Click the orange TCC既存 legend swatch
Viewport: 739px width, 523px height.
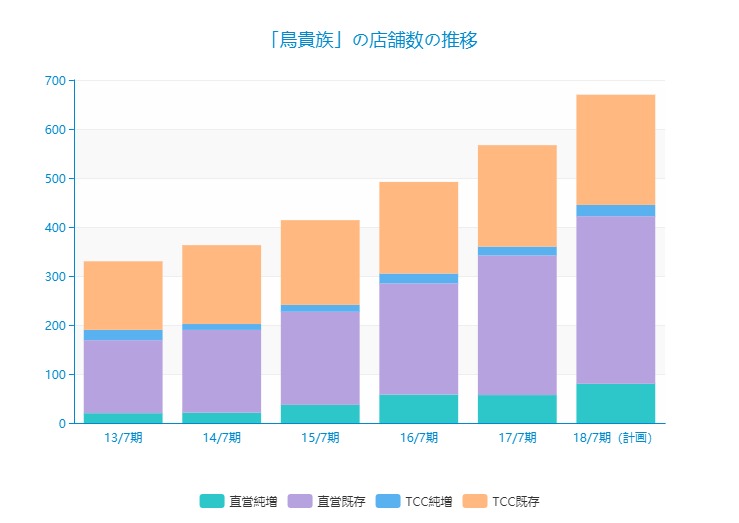(476, 501)
